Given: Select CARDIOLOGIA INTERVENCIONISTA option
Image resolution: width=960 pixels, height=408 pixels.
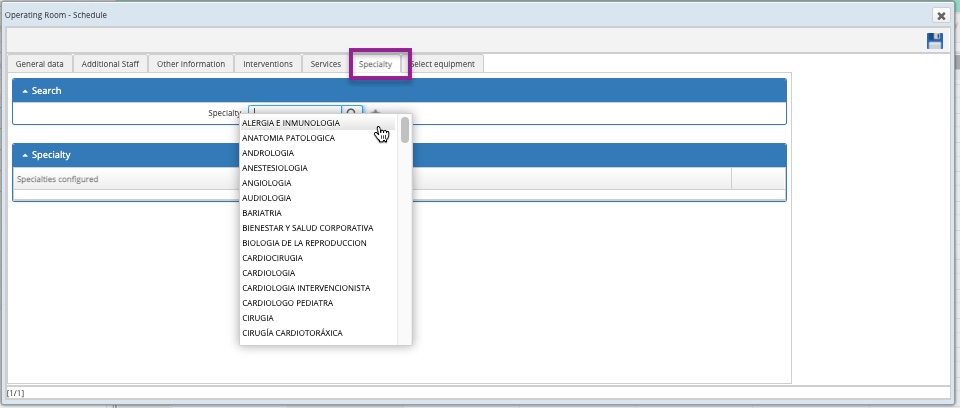Looking at the screenshot, I should coord(318,289).
